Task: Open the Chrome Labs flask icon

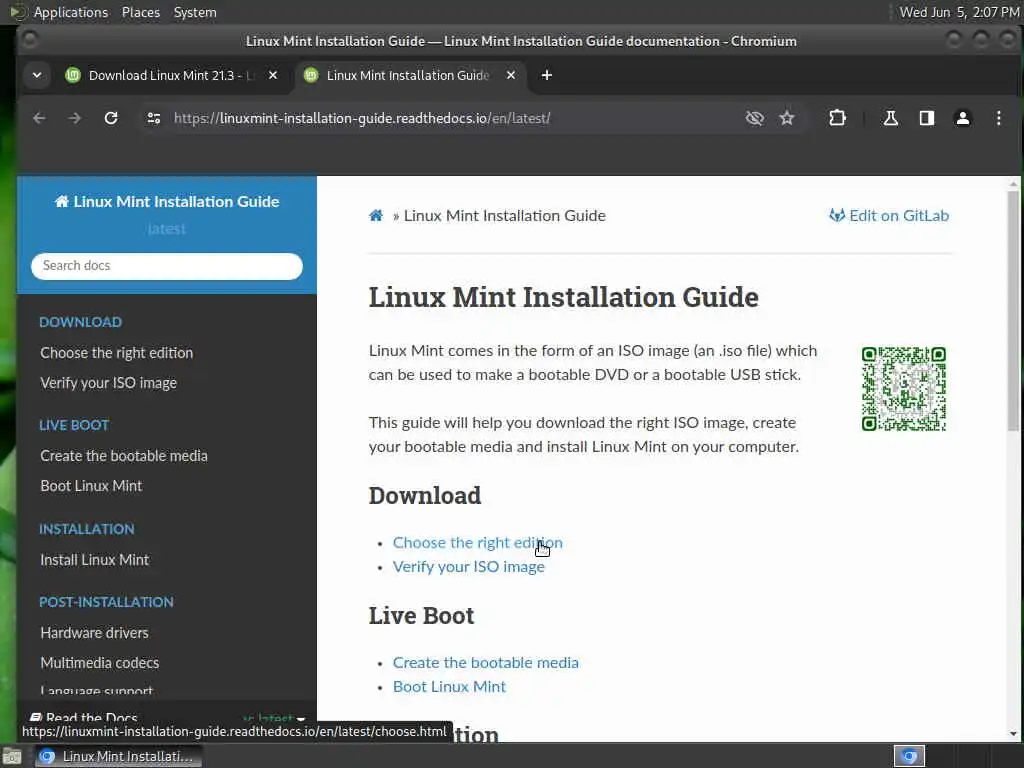Action: pyautogui.click(x=890, y=118)
